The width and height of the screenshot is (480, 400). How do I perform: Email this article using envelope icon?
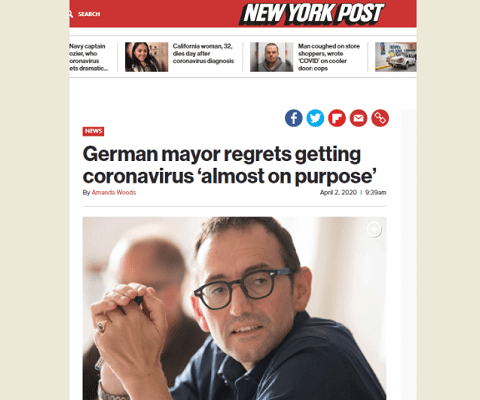pos(358,118)
